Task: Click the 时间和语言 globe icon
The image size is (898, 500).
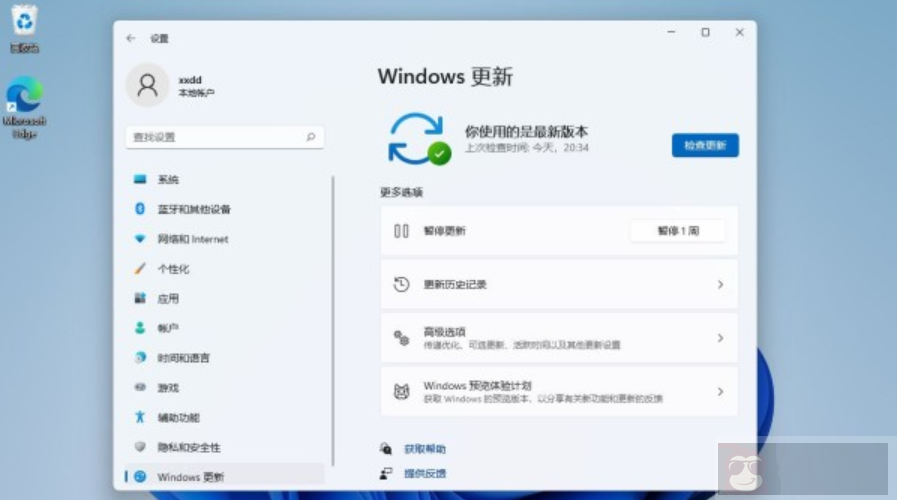Action: tap(140, 357)
